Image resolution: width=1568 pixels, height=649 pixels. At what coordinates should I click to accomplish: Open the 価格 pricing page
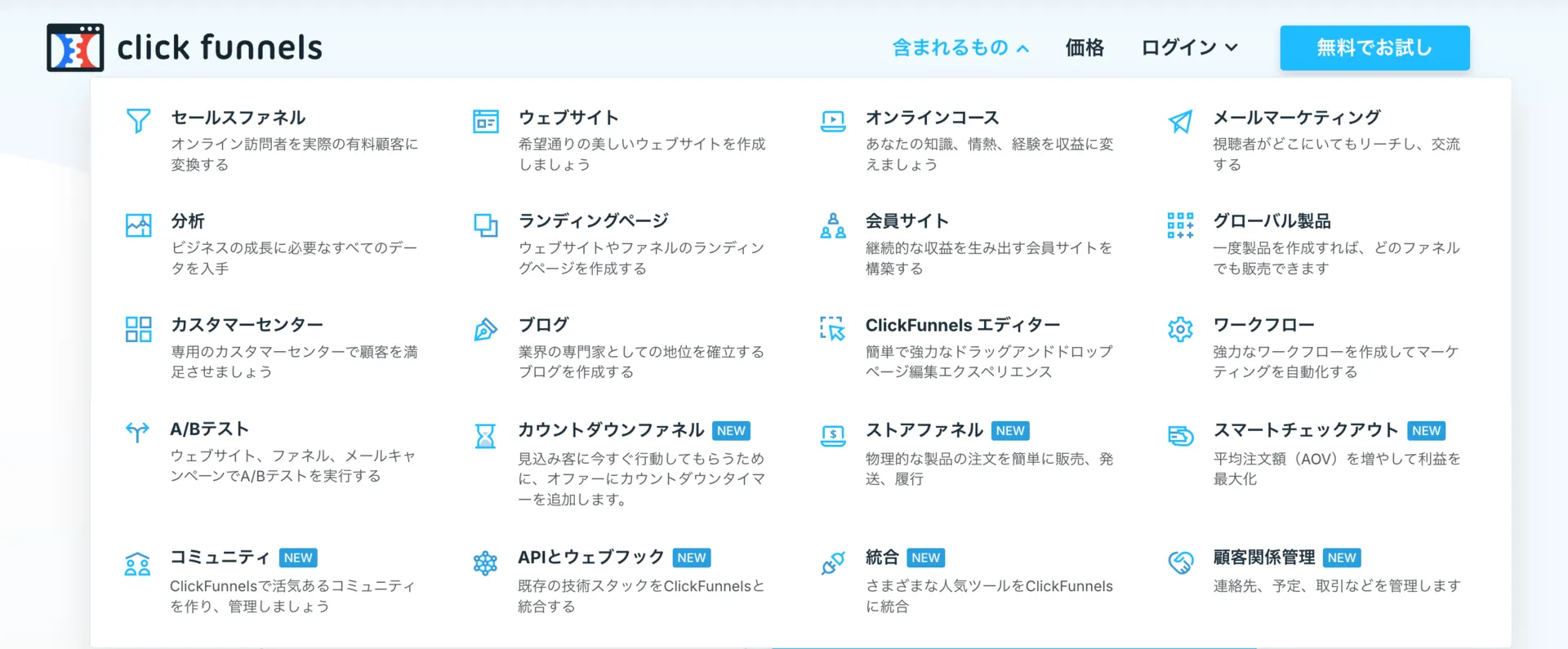pos(1084,48)
